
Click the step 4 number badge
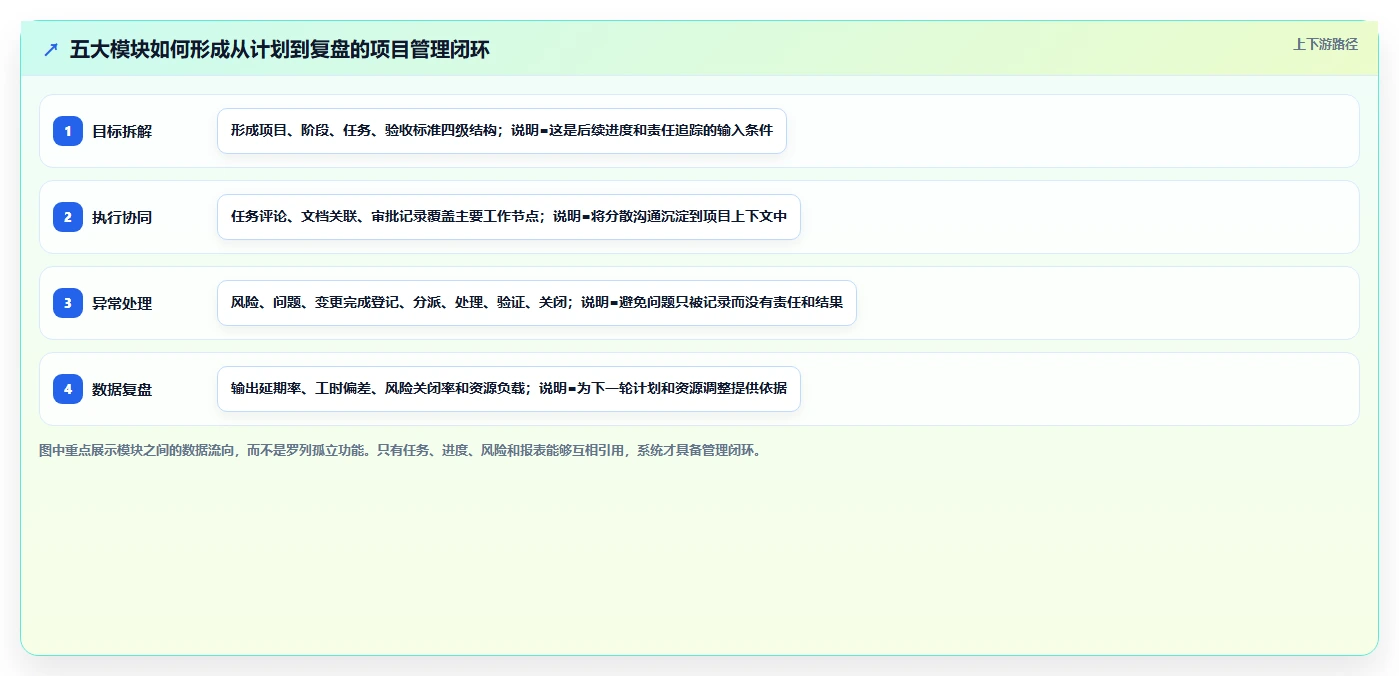[x=68, y=389]
